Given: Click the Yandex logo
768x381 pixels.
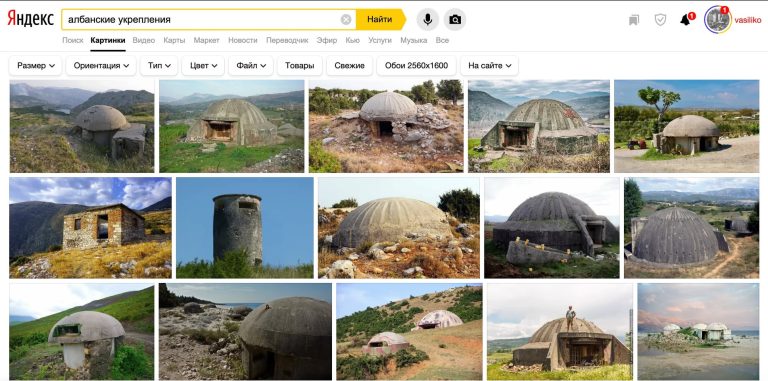Looking at the screenshot, I should 30,19.
